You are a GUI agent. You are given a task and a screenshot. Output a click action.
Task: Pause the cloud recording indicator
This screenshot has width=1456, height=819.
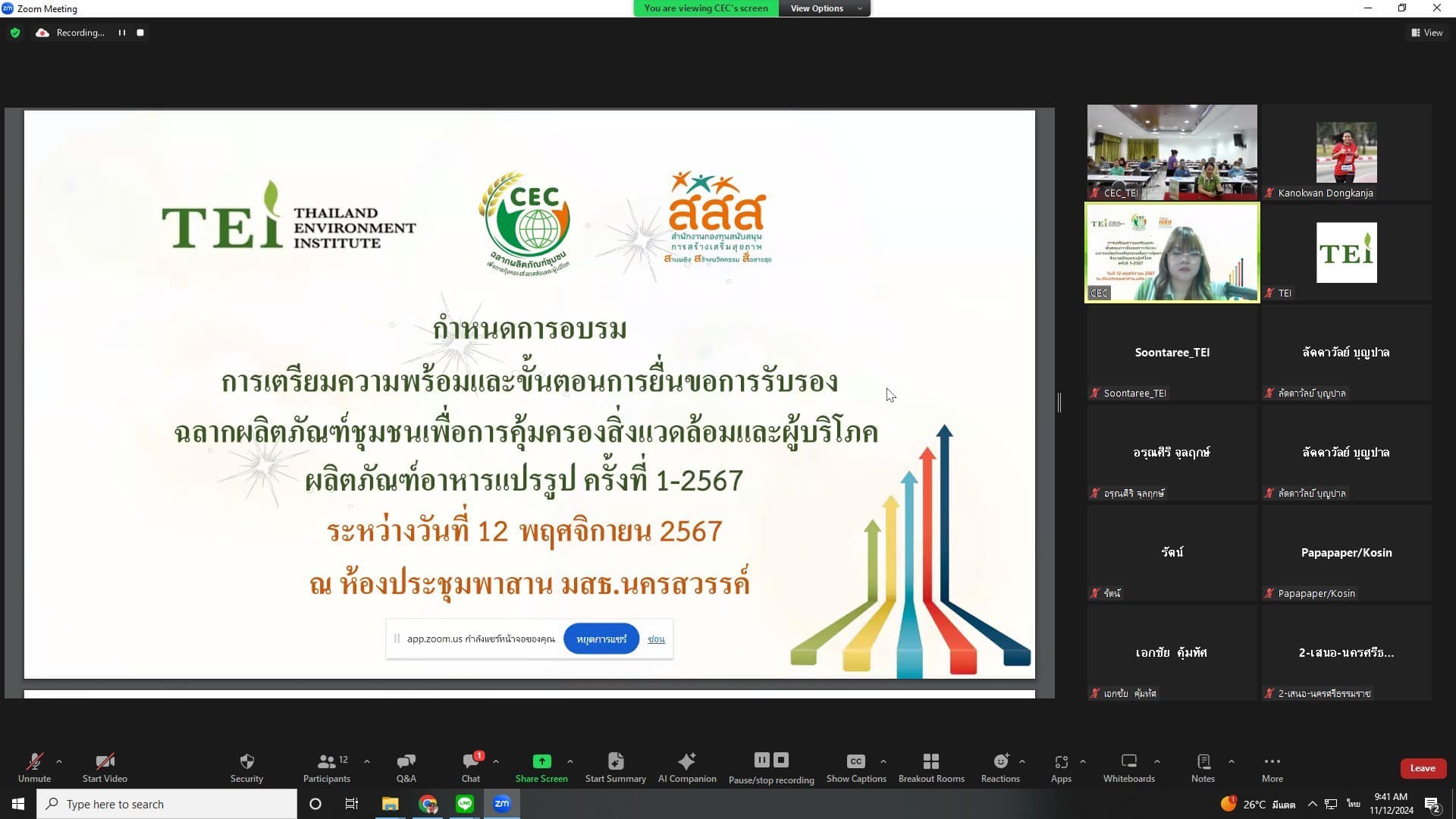click(121, 33)
